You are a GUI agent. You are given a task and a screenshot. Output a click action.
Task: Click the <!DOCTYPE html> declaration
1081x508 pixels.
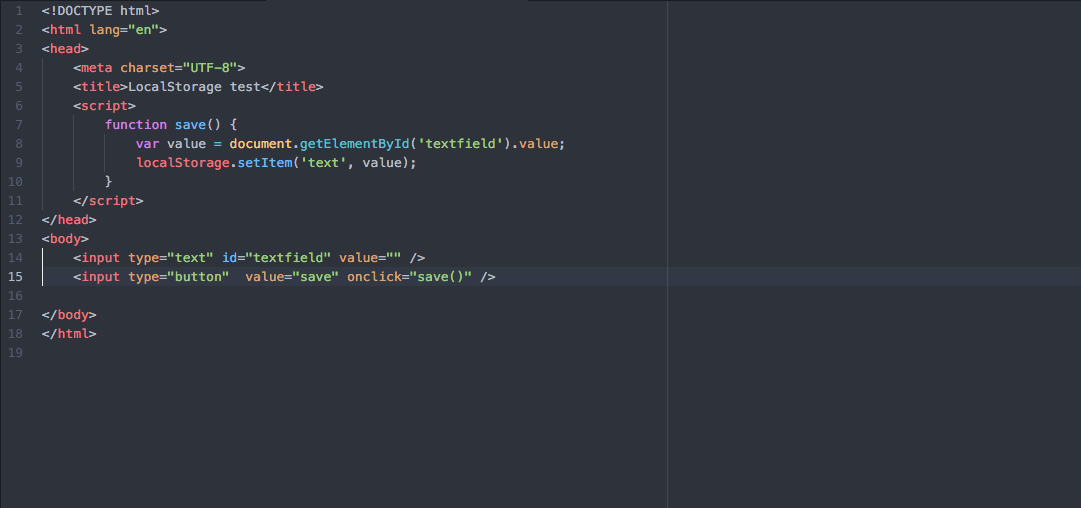[x=101, y=11]
